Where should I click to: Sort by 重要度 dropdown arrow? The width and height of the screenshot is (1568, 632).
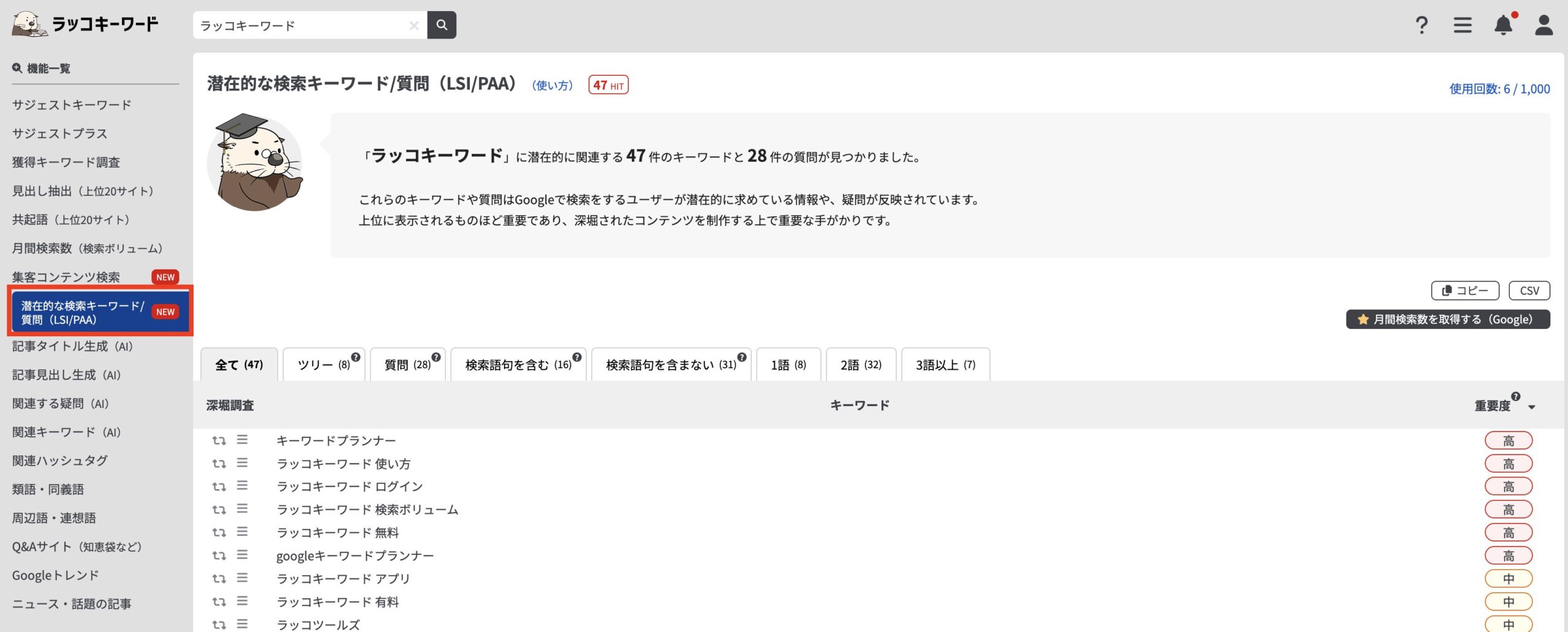coord(1532,407)
